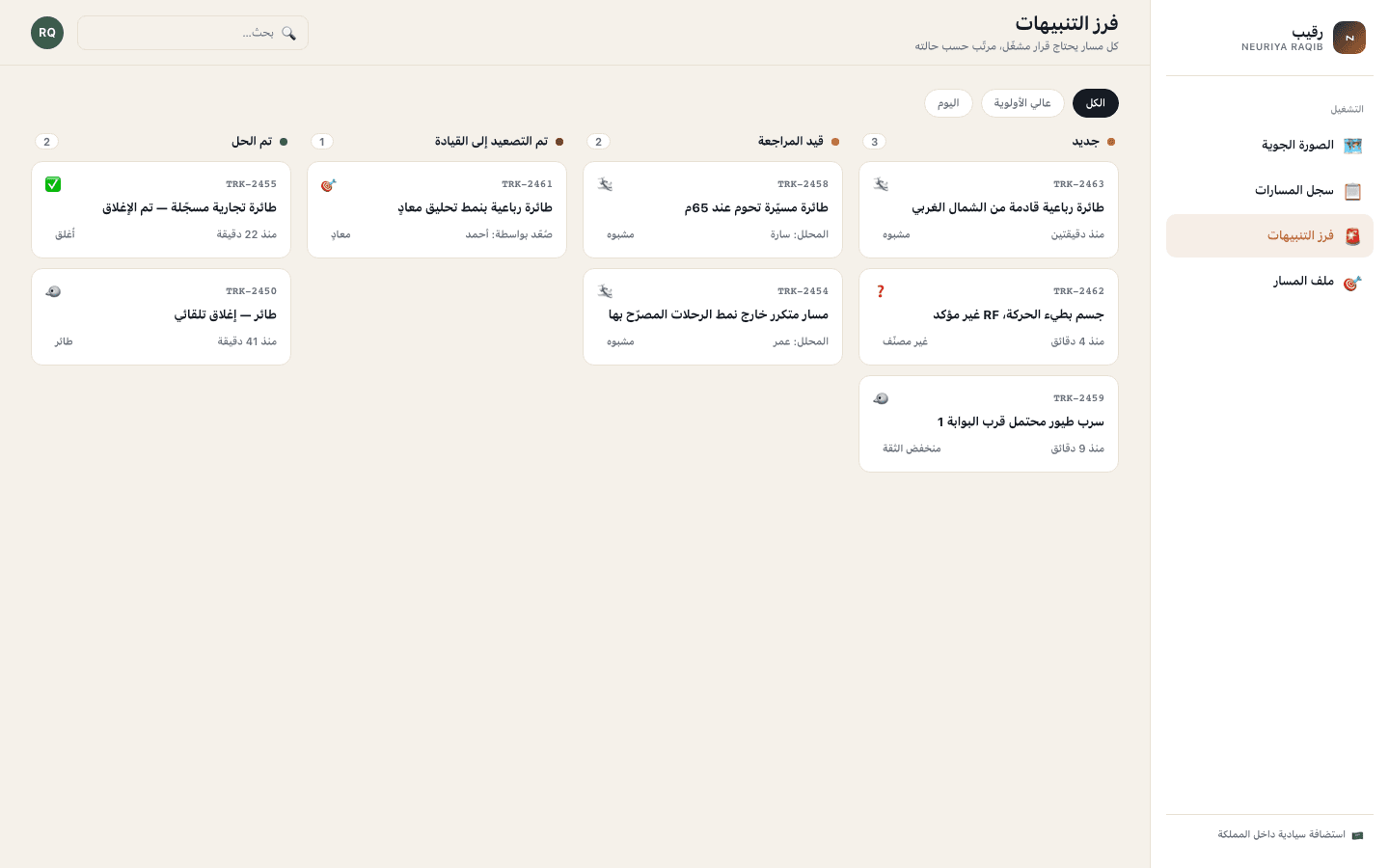Screen dimensions: 1389x868
Task: Click the رقيب app logo
Action: pyautogui.click(x=1349, y=38)
